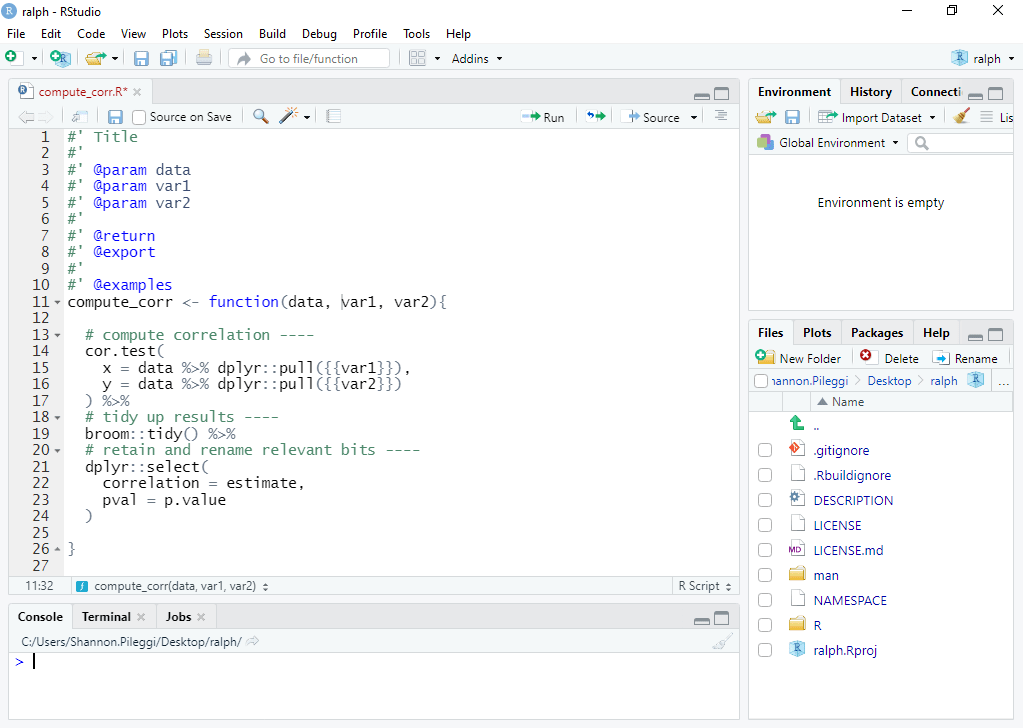Open the Session menu
Viewport: 1023px width, 728px height.
(223, 33)
